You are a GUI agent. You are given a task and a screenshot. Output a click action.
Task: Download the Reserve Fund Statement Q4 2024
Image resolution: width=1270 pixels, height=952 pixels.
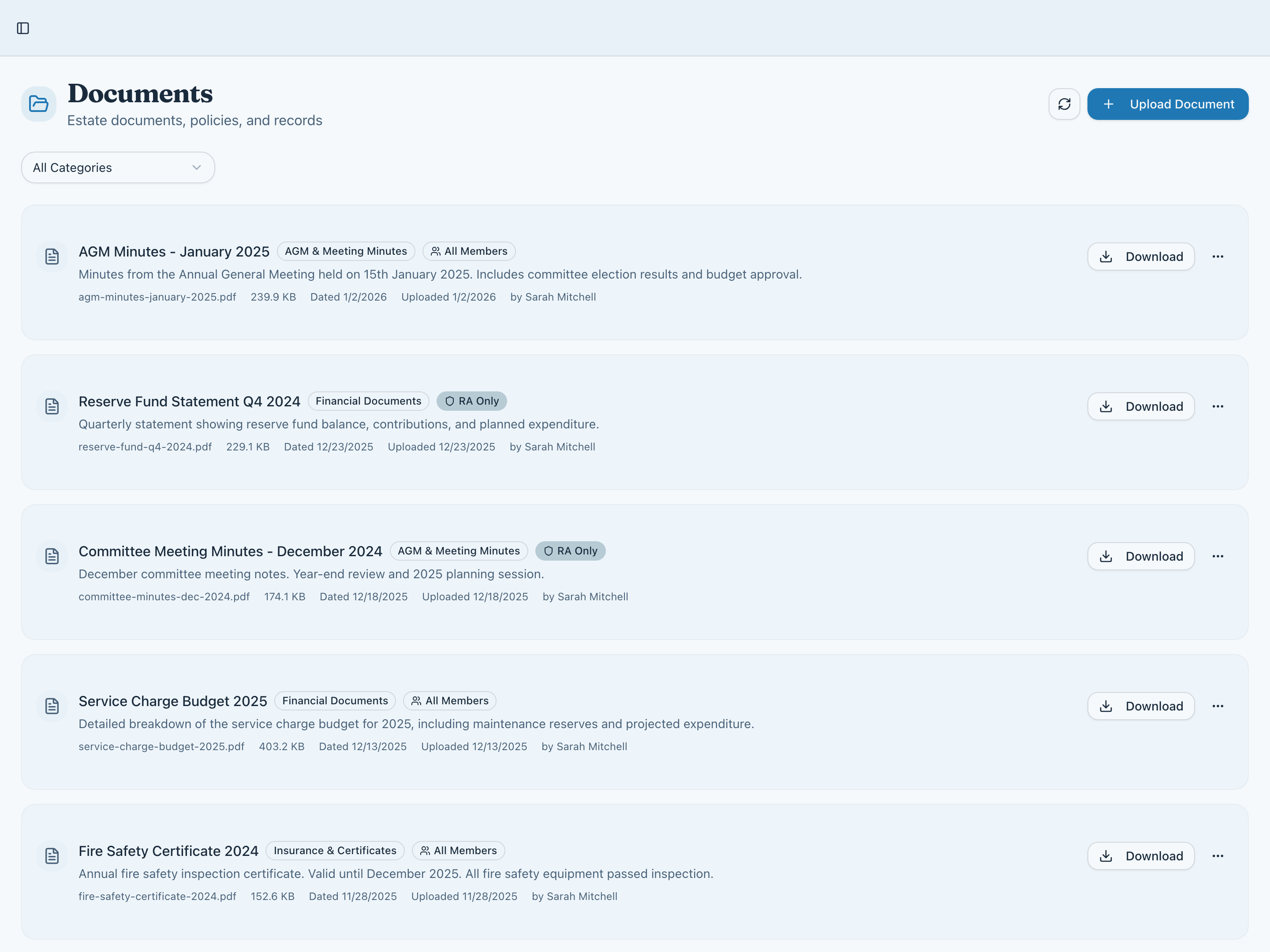1140,406
